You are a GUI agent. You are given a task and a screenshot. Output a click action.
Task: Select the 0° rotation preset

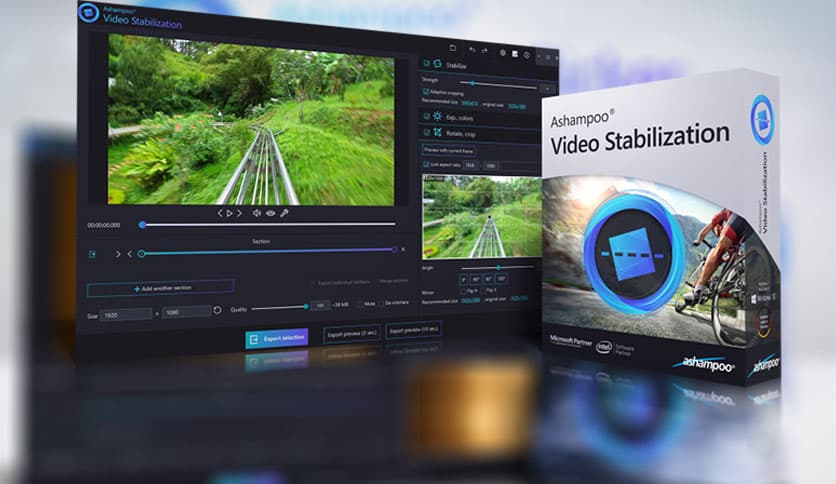[x=463, y=279]
